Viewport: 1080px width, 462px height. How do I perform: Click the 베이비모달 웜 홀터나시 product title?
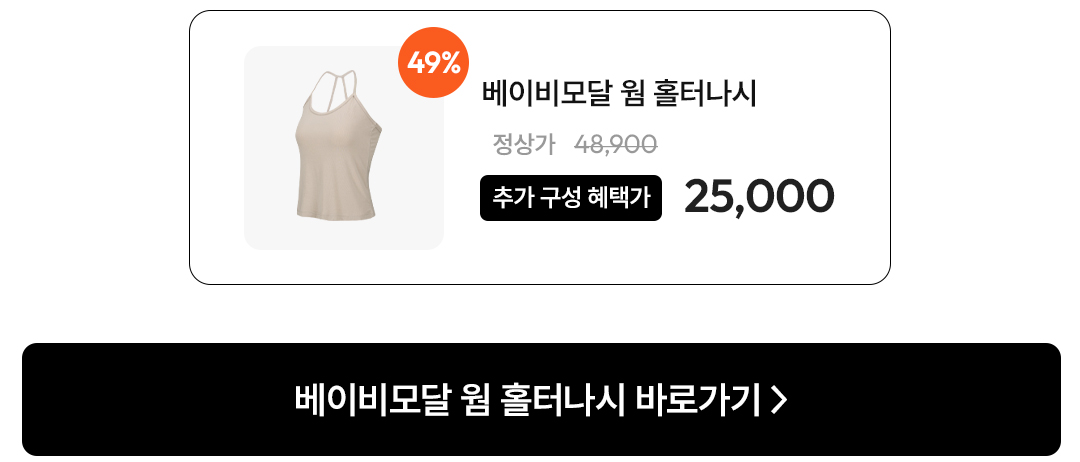619,94
